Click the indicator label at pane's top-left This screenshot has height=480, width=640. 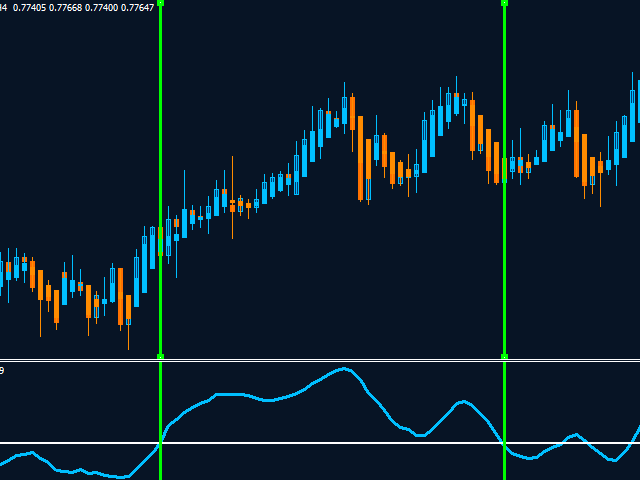point(2,371)
